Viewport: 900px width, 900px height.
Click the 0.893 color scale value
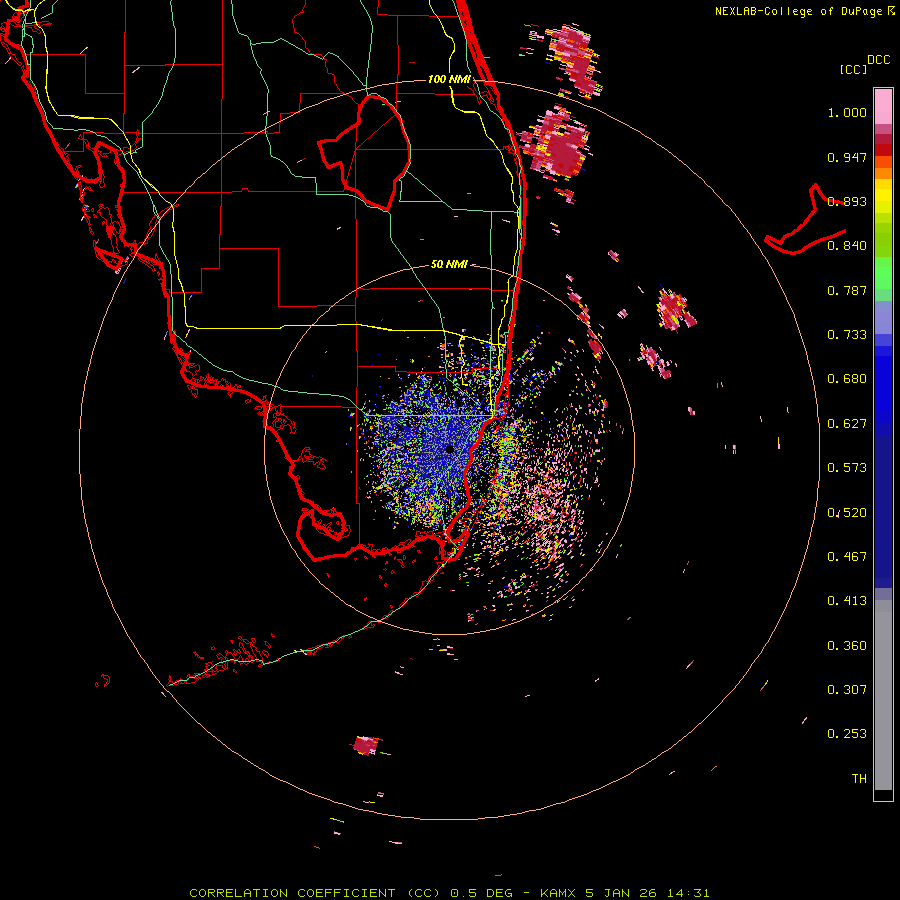847,201
